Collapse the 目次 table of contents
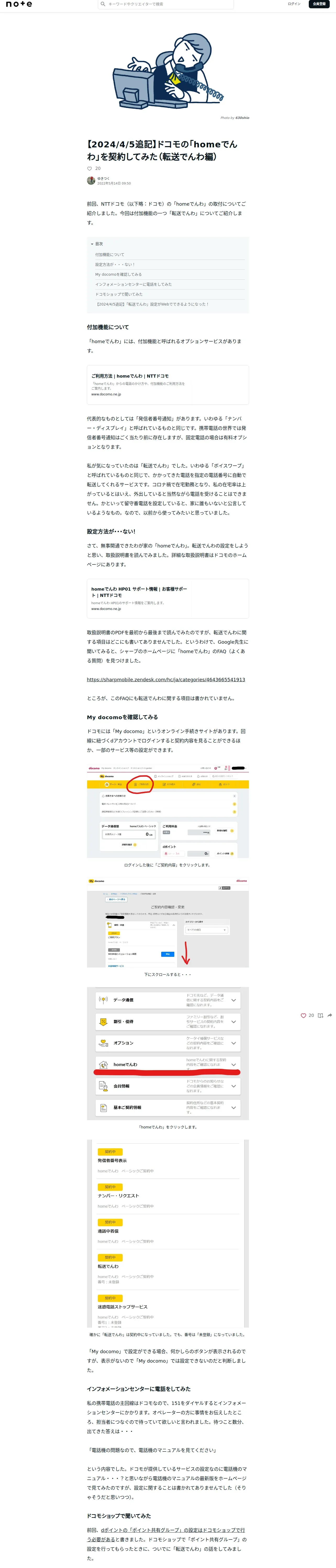This screenshot has height=1568, width=336. click(x=97, y=244)
